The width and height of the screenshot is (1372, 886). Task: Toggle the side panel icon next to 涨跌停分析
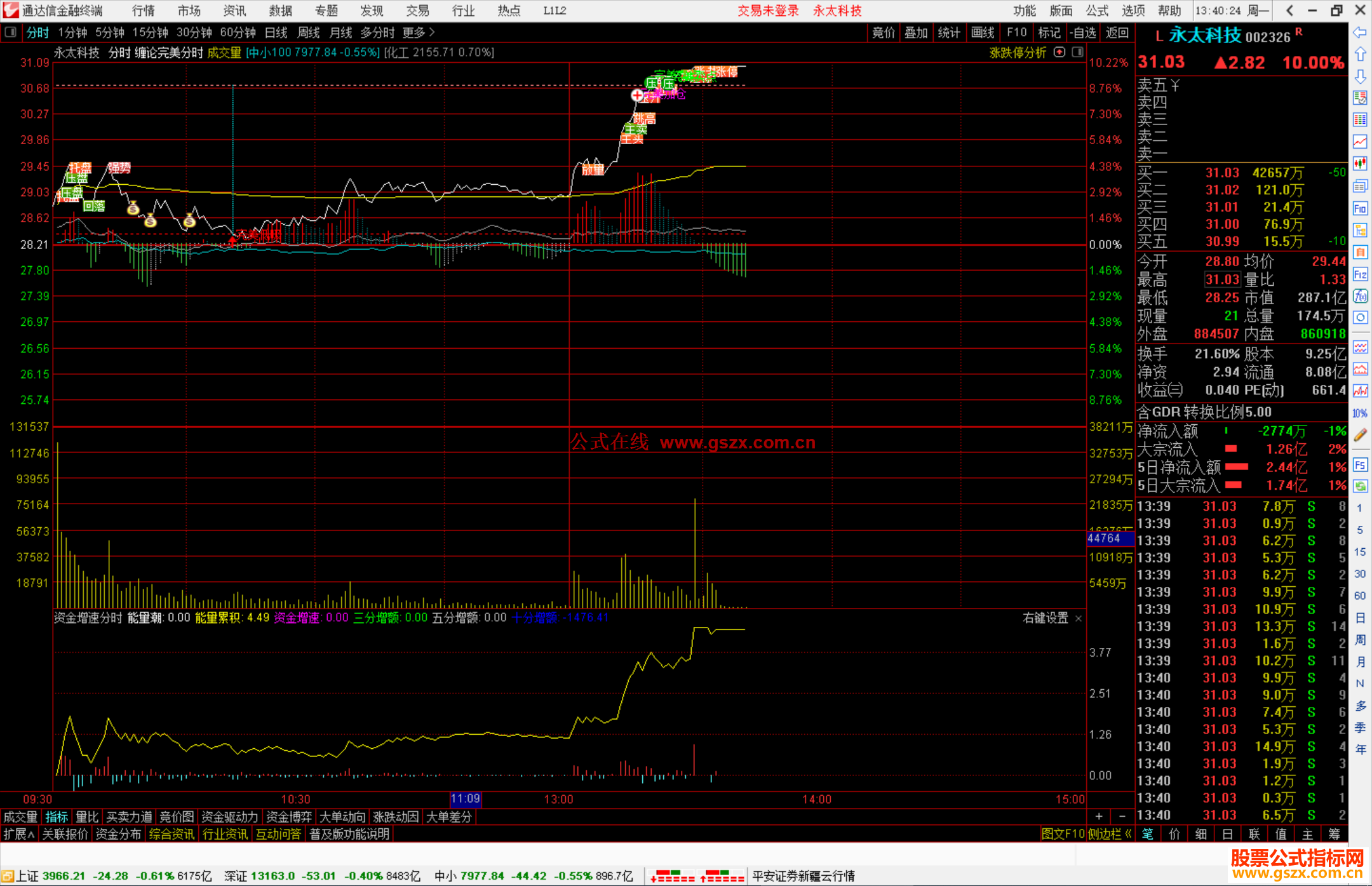point(1078,53)
